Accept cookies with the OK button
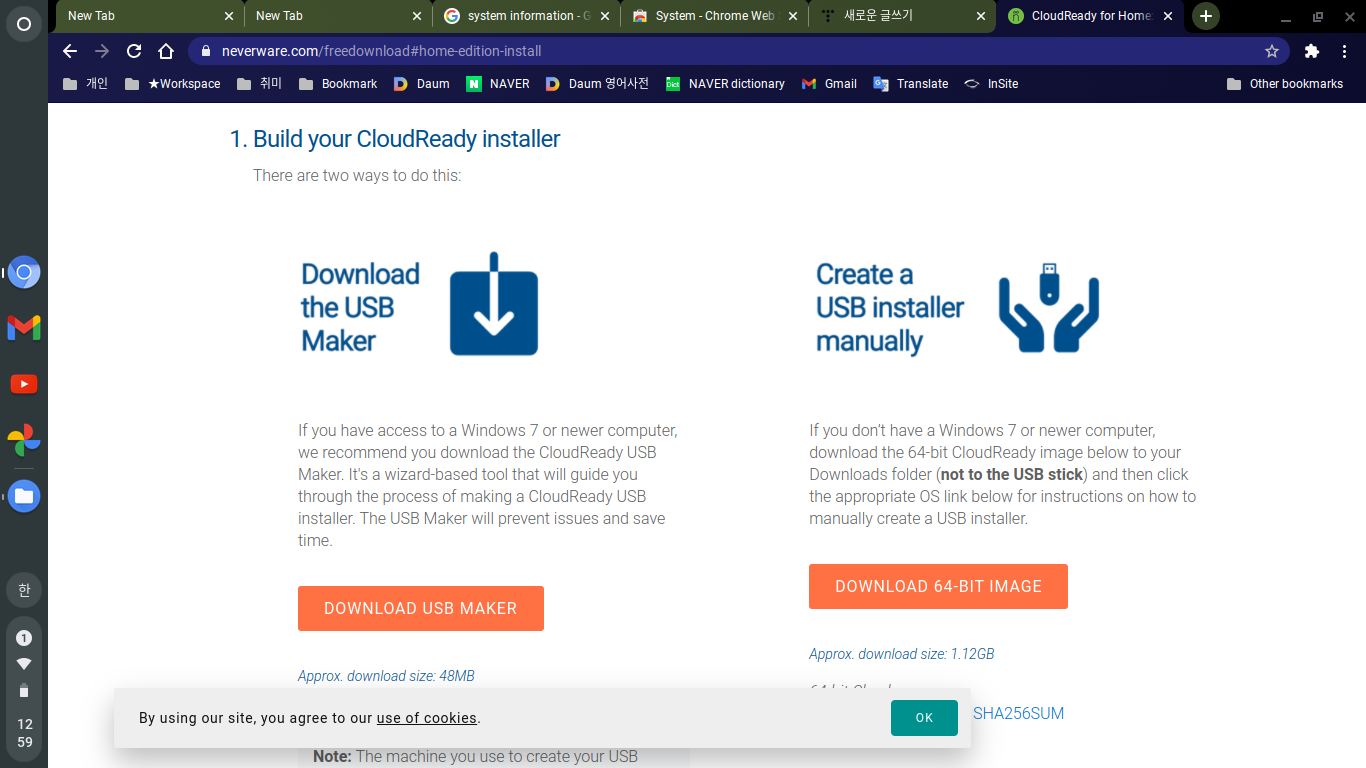 [924, 718]
